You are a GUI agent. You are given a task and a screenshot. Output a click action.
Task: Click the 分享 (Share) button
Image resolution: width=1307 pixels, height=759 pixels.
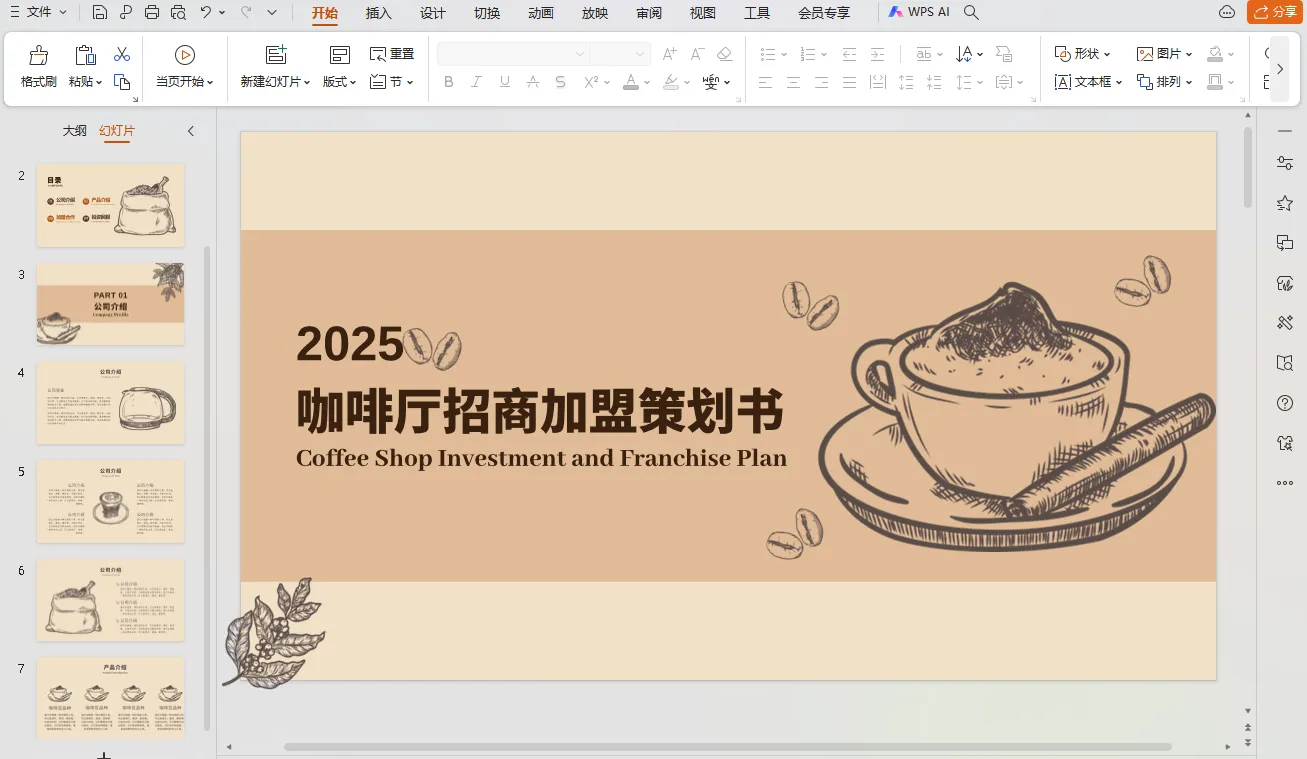[x=1275, y=12]
